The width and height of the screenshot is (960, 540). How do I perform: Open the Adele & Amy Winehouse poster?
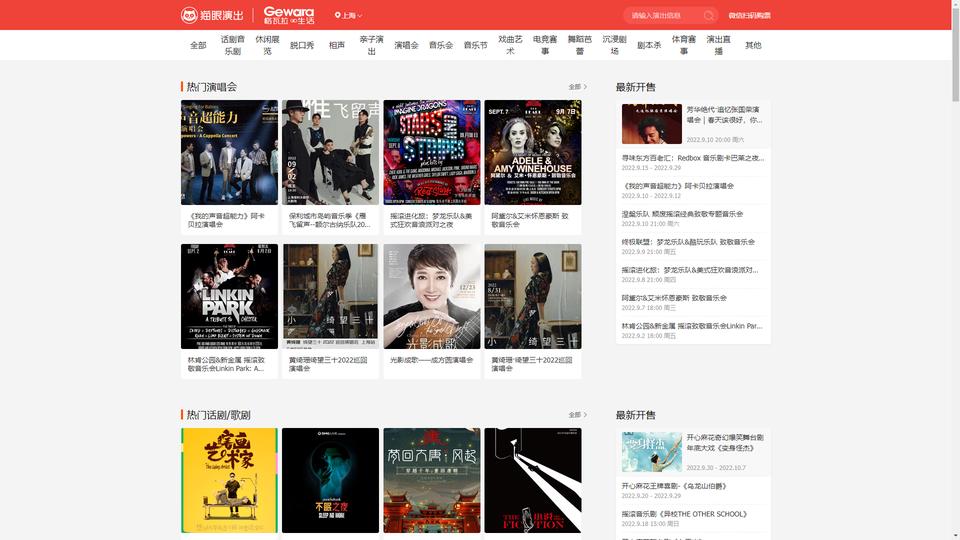click(533, 152)
